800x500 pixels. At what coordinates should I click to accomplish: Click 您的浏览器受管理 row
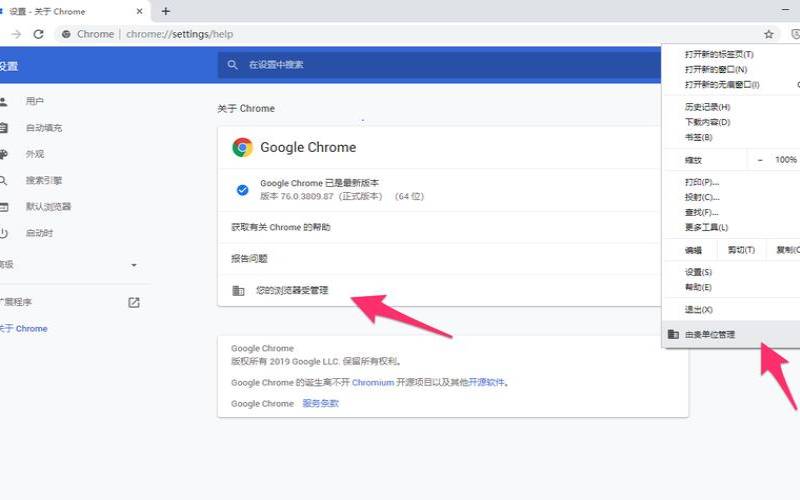439,290
